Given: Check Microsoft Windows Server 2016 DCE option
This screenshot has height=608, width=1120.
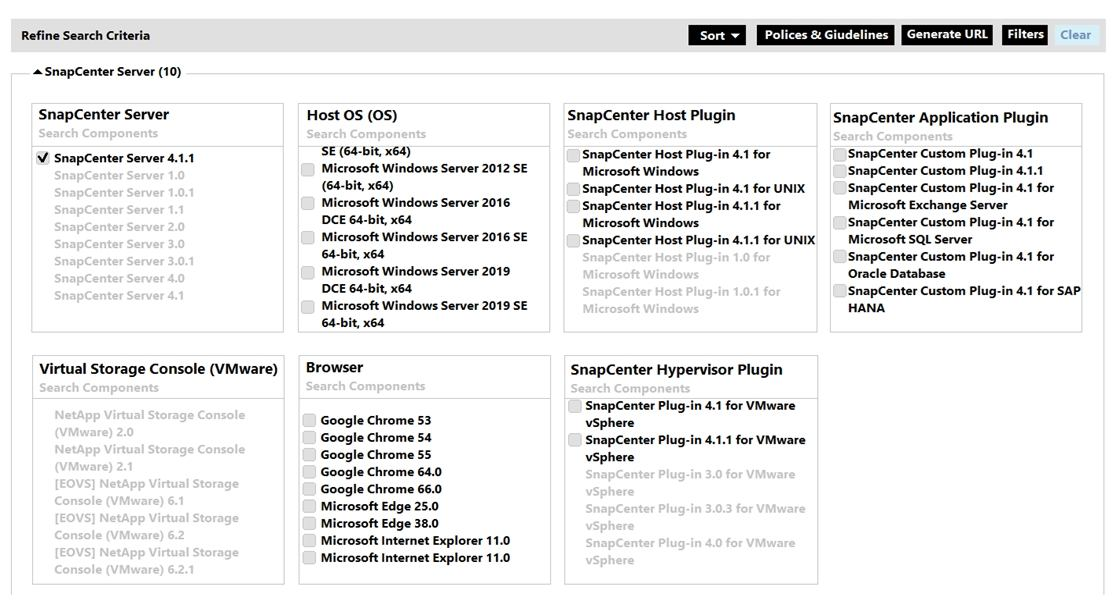Looking at the screenshot, I should [x=309, y=204].
